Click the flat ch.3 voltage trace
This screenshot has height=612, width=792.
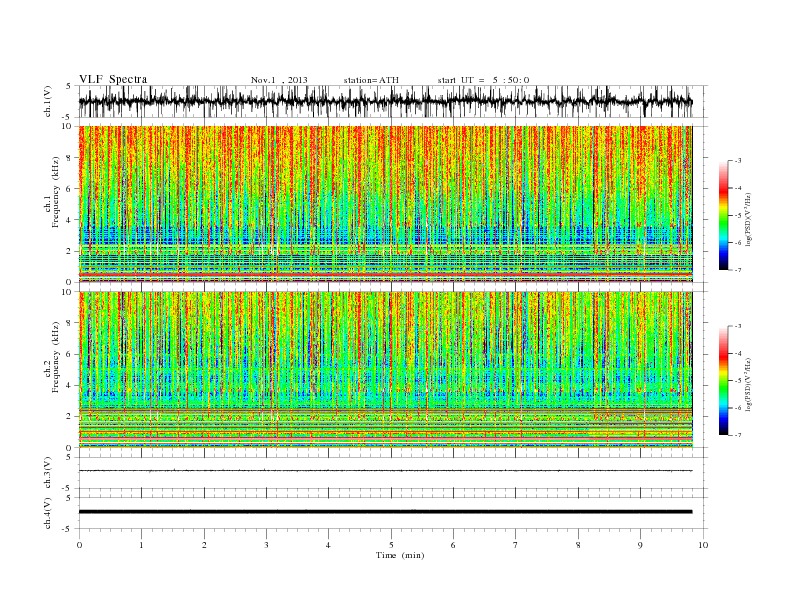385,471
